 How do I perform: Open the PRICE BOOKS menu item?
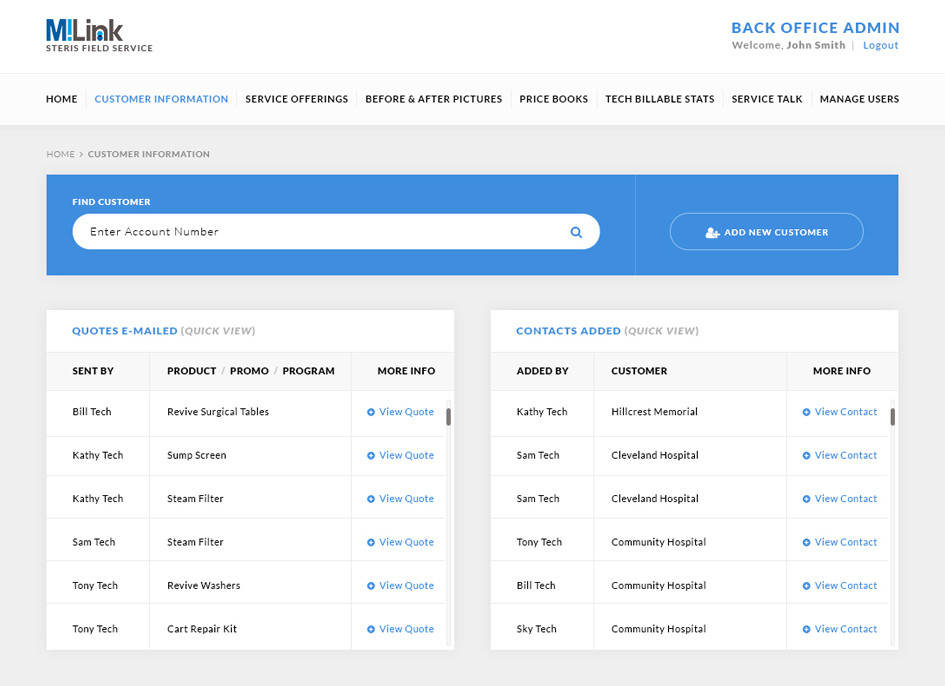tap(553, 99)
